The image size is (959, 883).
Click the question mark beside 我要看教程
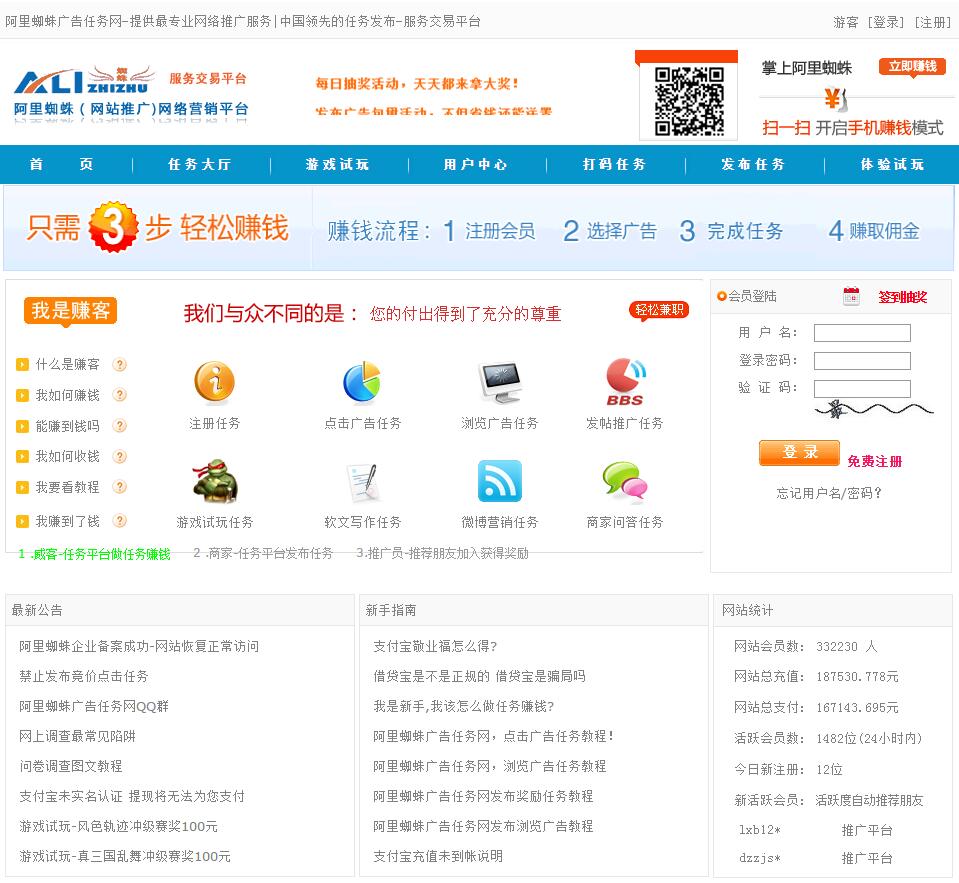click(x=120, y=487)
